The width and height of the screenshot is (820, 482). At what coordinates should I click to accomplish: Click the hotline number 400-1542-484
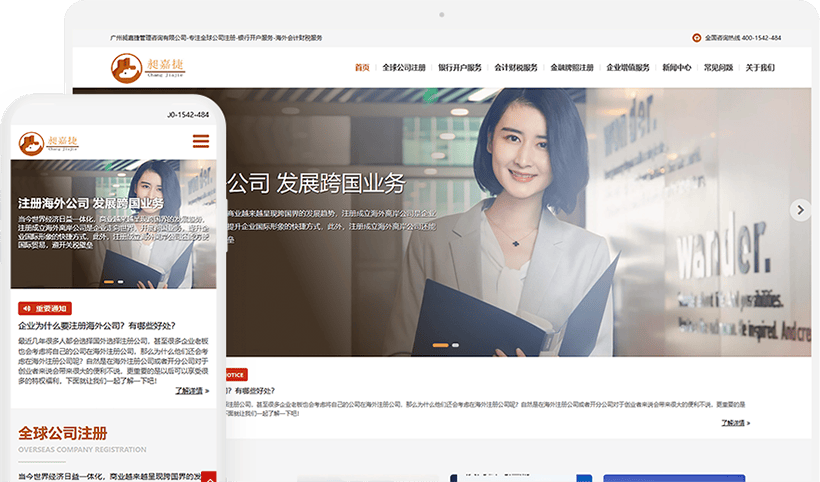tap(761, 38)
